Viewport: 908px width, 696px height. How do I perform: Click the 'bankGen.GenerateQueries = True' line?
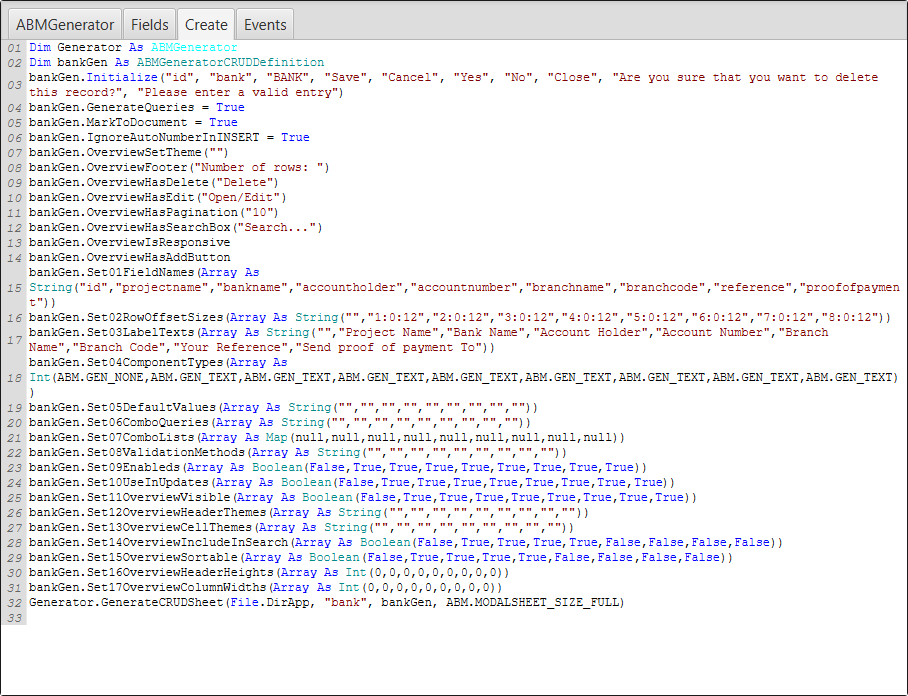[137, 108]
